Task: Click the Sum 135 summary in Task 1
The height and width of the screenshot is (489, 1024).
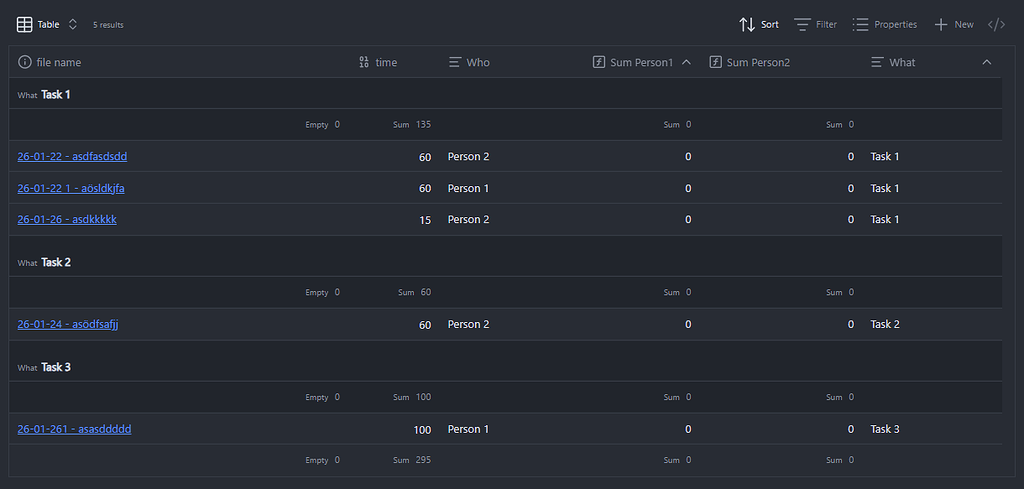Action: (412, 125)
